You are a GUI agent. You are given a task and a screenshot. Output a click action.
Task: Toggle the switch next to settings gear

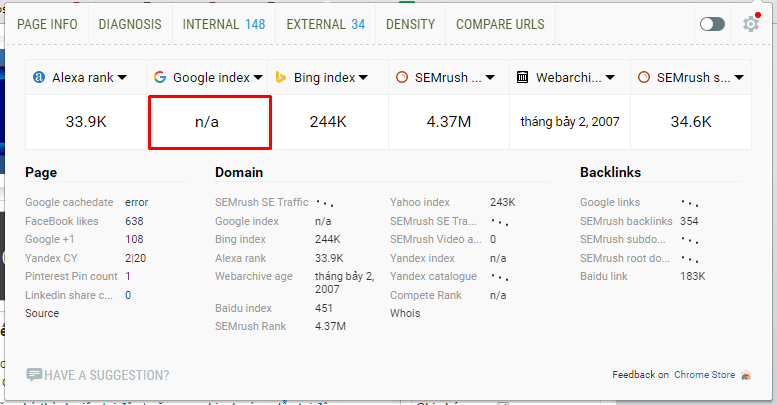713,24
